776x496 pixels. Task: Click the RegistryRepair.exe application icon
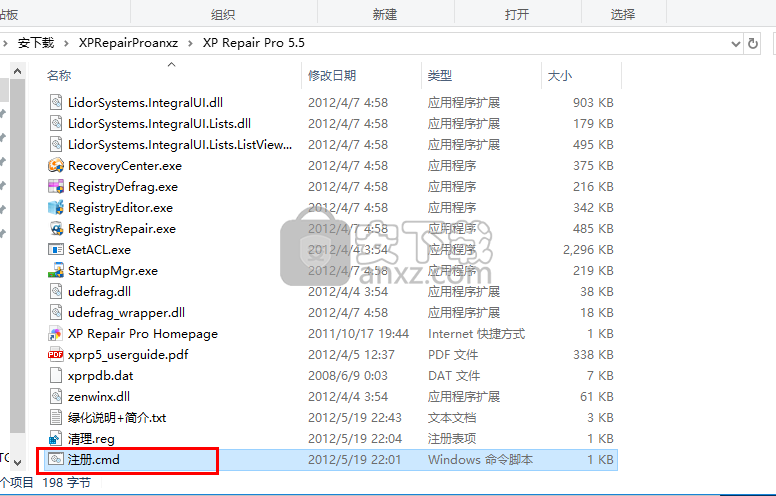[x=56, y=229]
